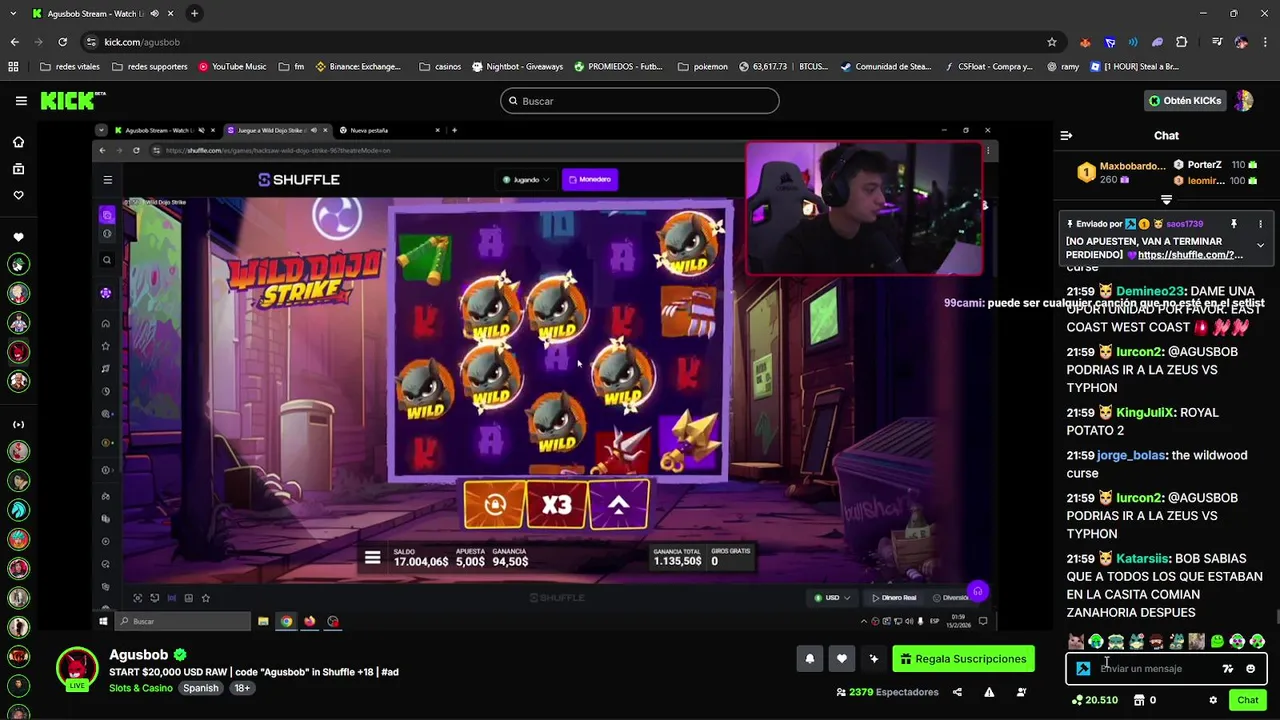Click username jorge_bolas in chat

pyautogui.click(x=1131, y=455)
